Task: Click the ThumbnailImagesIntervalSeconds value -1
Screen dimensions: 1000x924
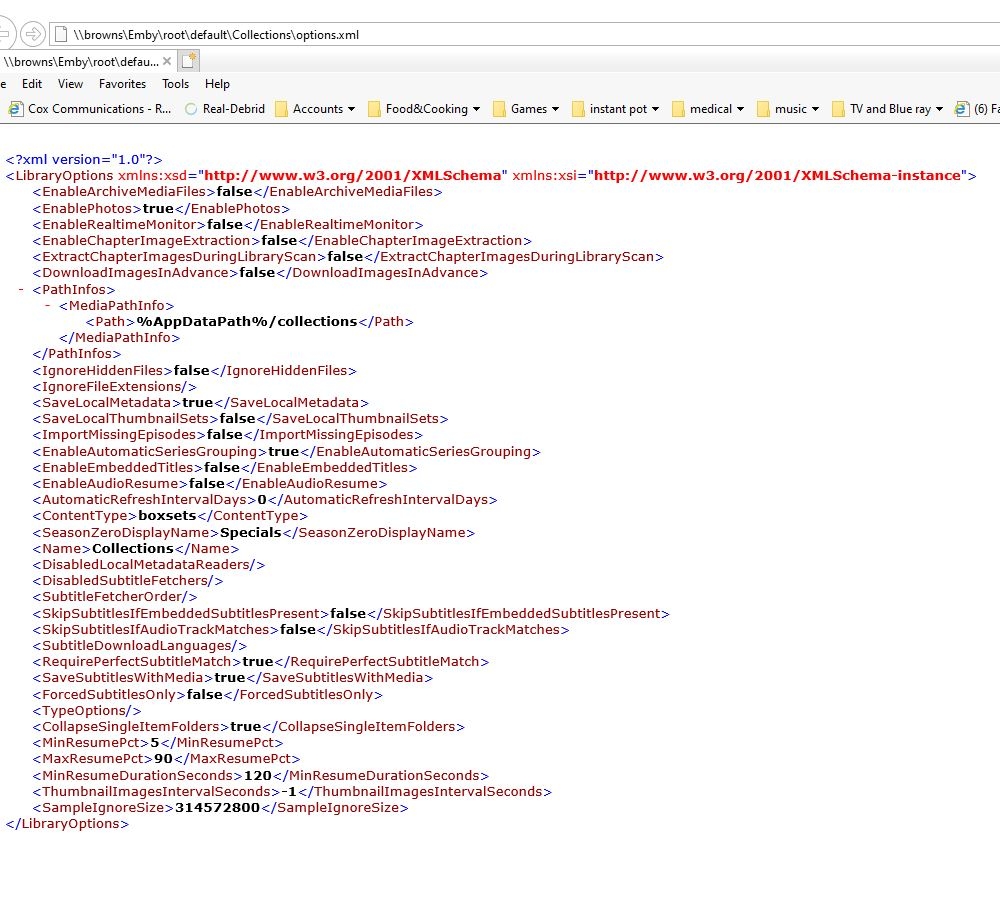Action: tap(289, 791)
